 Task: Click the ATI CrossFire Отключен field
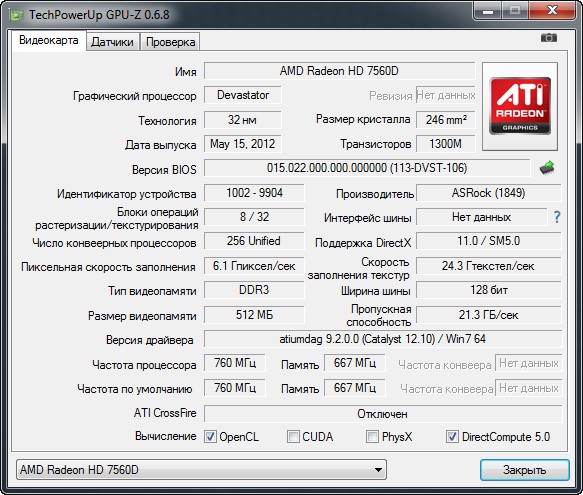tap(383, 414)
